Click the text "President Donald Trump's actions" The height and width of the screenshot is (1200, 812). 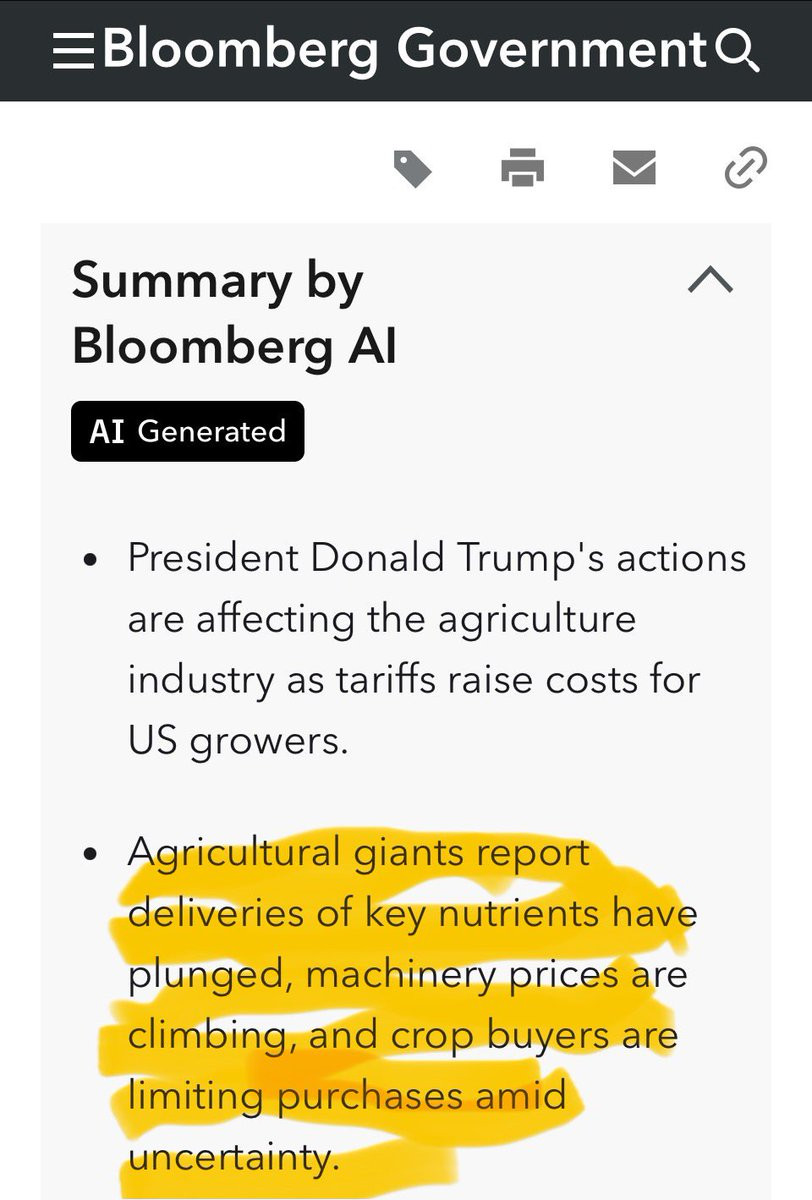point(437,557)
